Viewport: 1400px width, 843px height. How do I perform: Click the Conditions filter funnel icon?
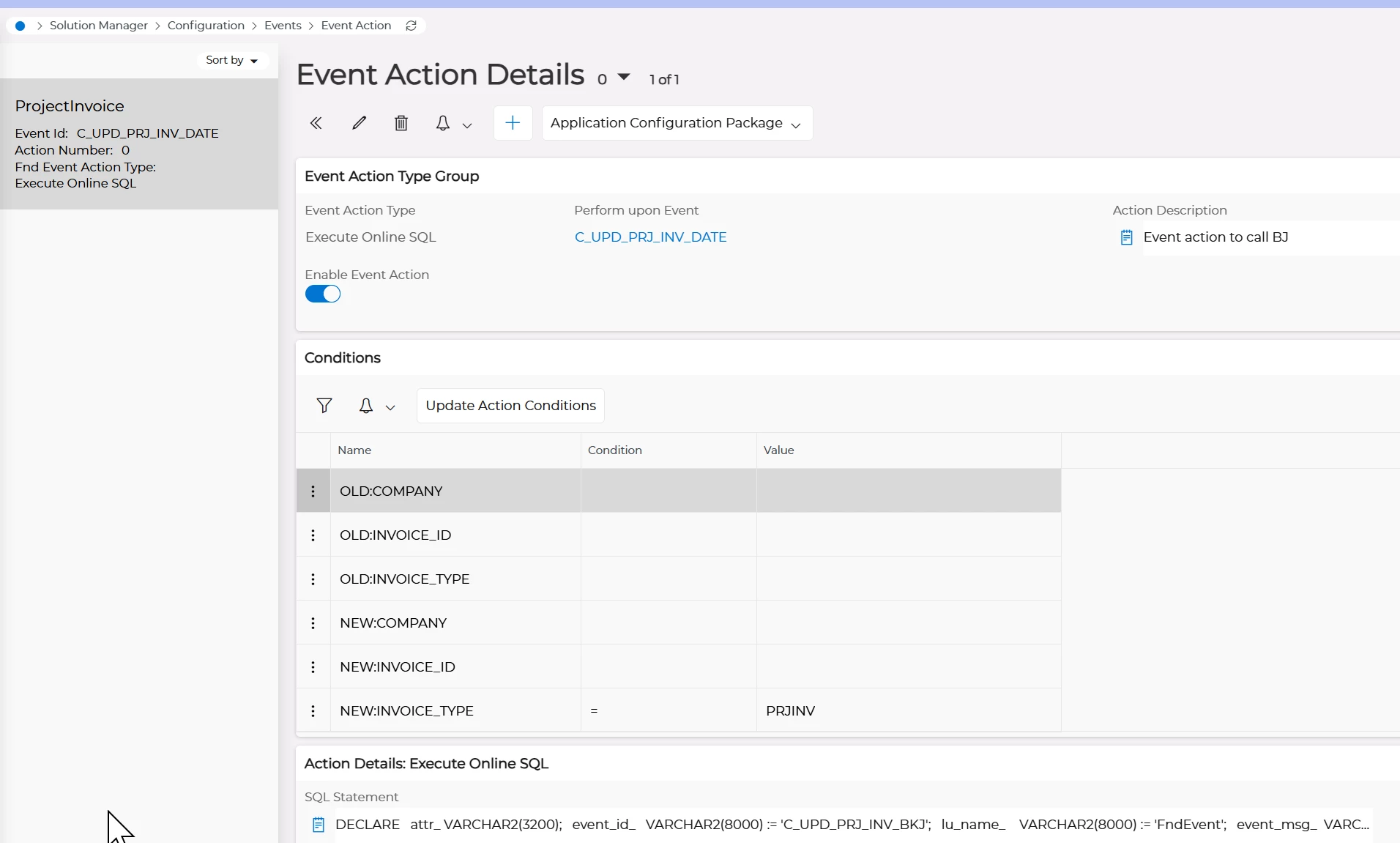[x=324, y=406]
